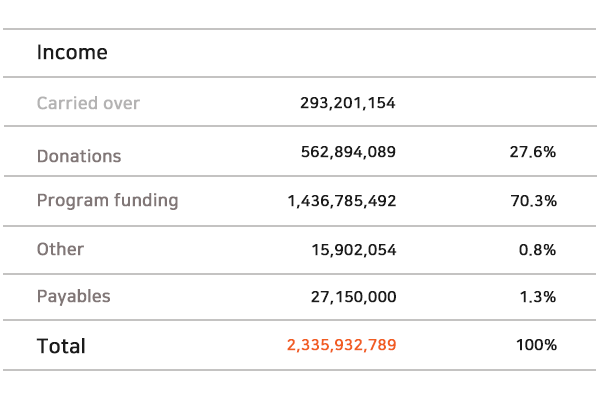Click the Donations 27.6% percentage
The image size is (600, 400).
point(533,152)
